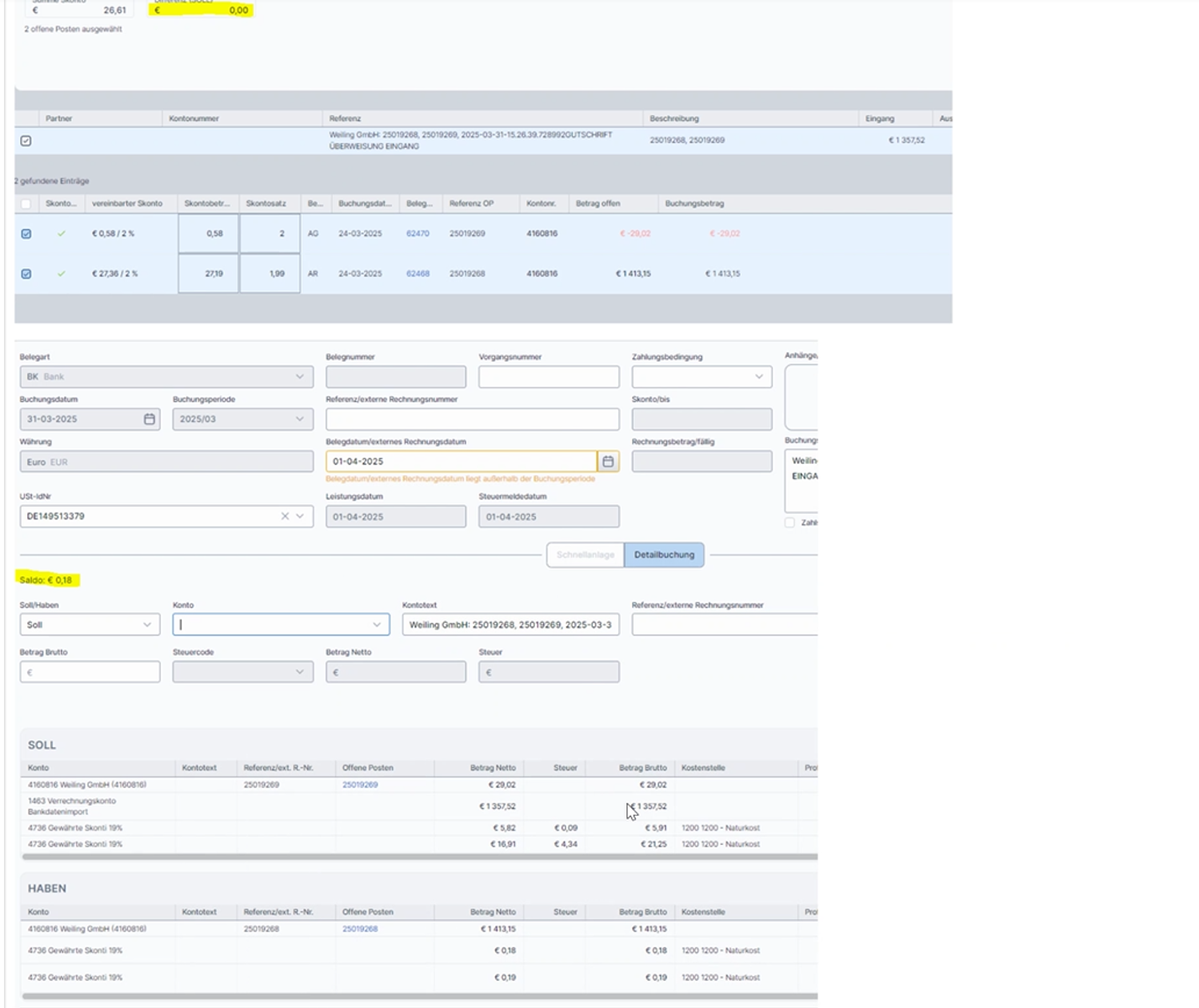Focus the Betrag Brutto input field
The width and height of the screenshot is (1199, 1008).
pos(90,673)
